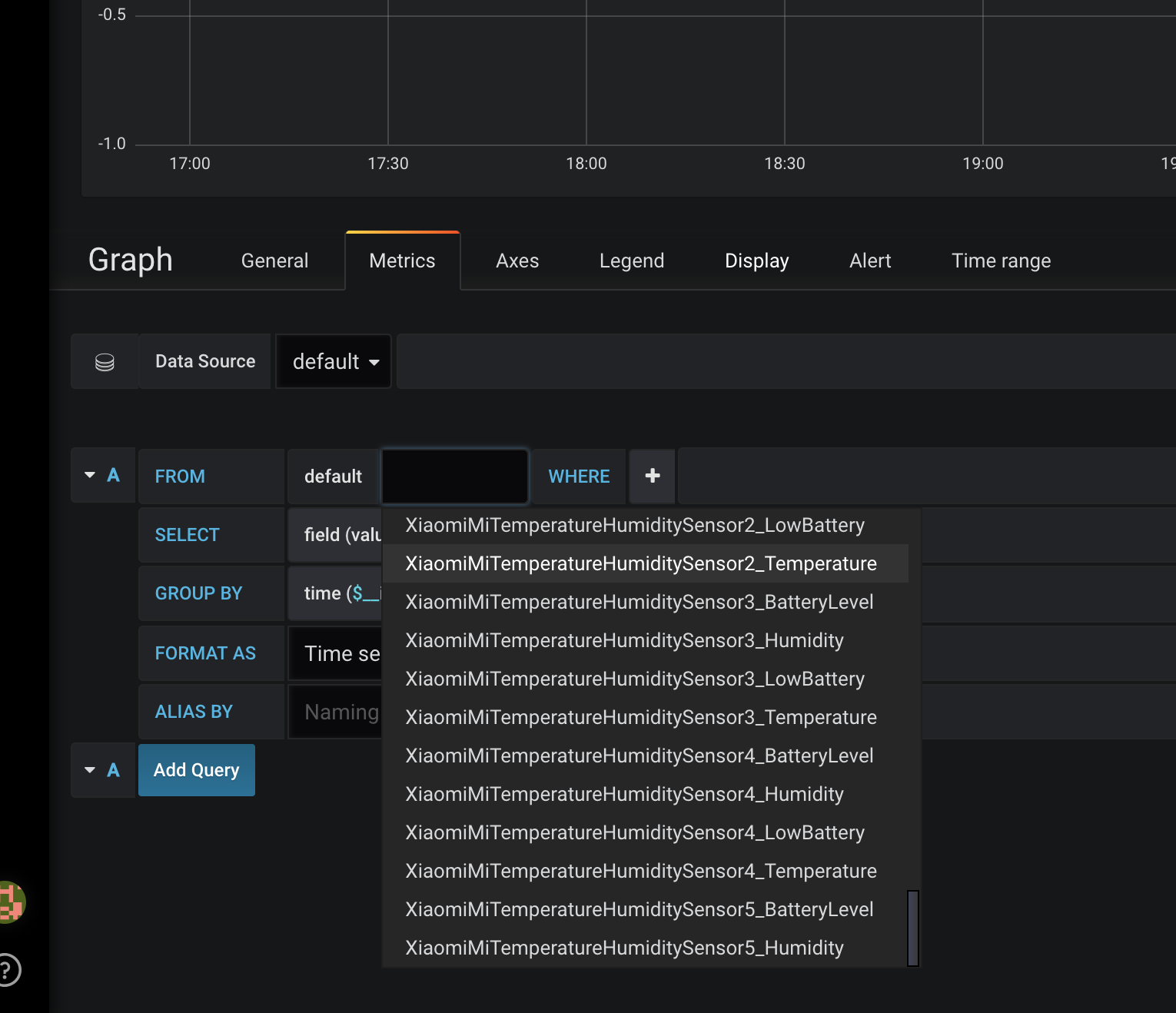This screenshot has height=1013, width=1176.
Task: Switch to the Display tab
Action: click(756, 261)
